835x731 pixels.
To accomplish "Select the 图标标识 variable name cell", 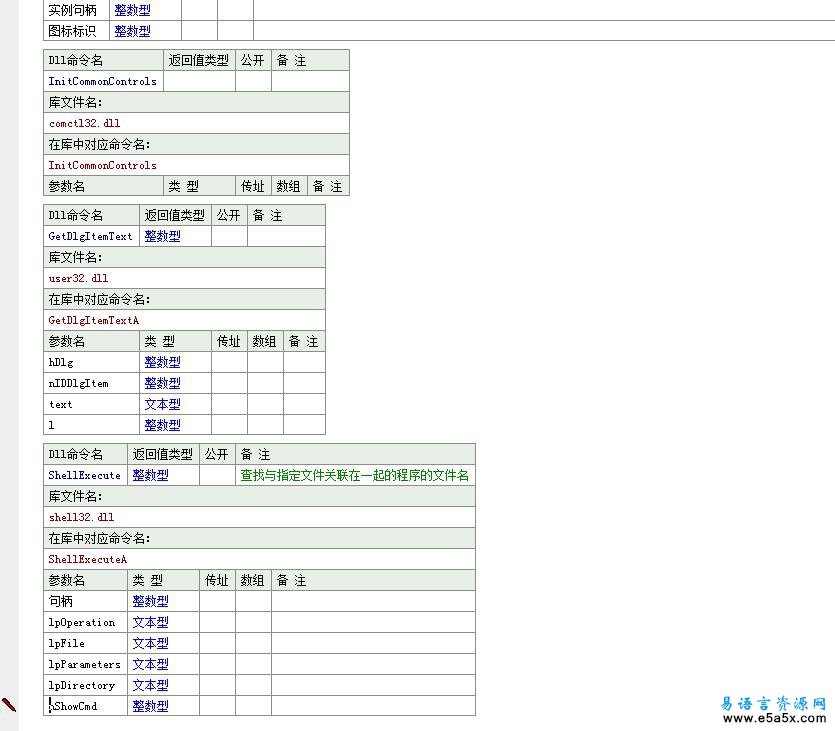I will [x=73, y=31].
